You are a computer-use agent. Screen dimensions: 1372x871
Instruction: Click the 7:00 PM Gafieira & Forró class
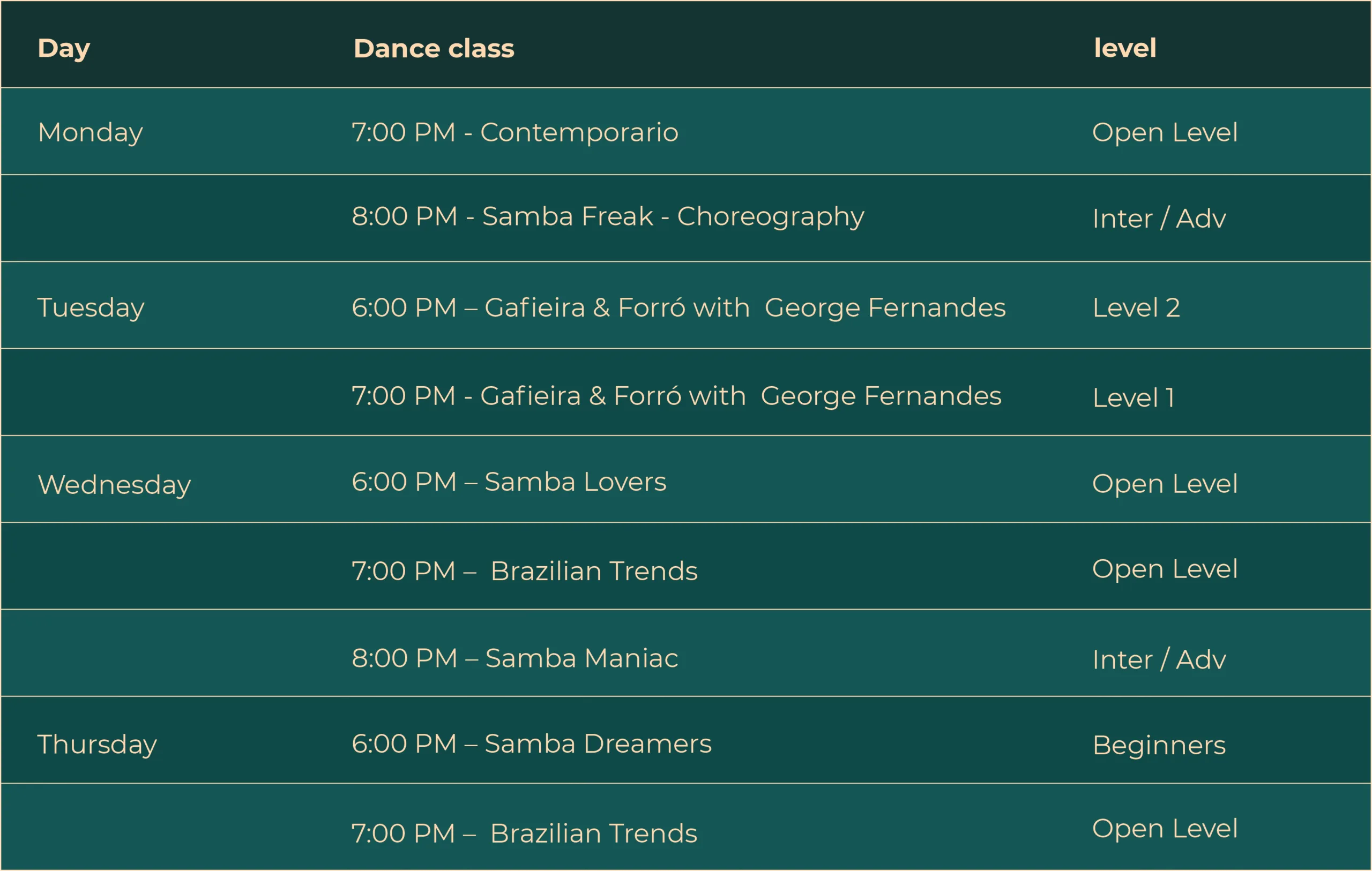pyautogui.click(x=676, y=396)
